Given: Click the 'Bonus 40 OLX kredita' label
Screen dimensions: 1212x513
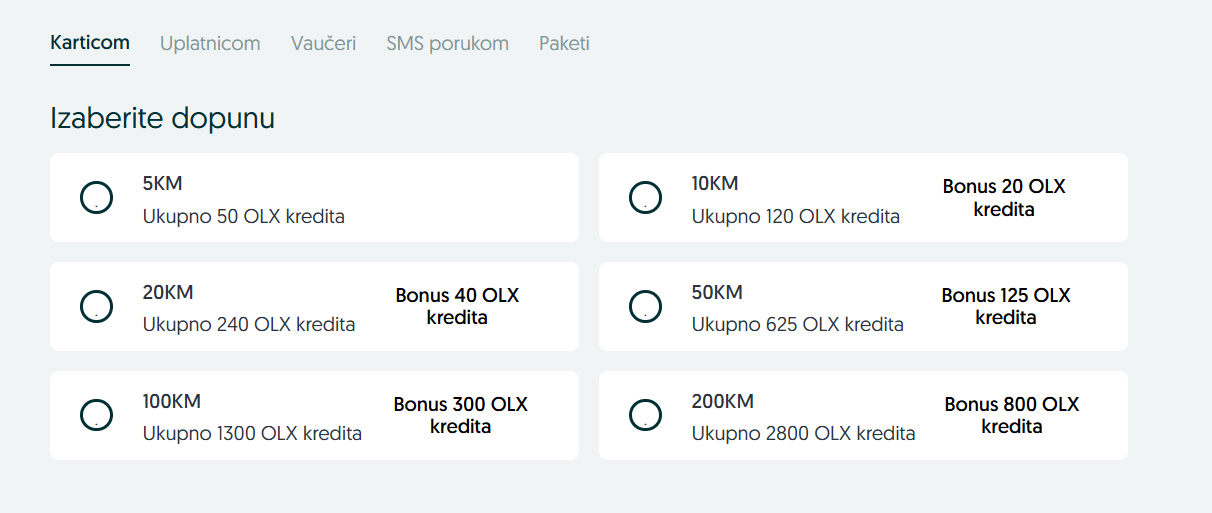Looking at the screenshot, I should 457,307.
